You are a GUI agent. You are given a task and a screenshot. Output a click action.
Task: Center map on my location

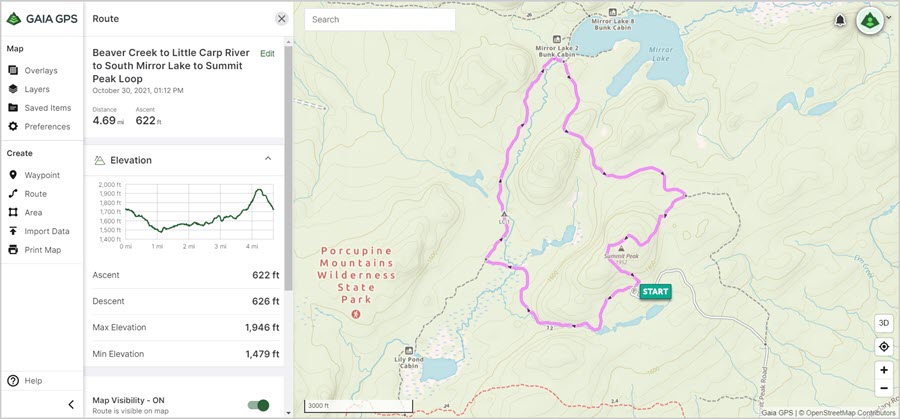[884, 347]
